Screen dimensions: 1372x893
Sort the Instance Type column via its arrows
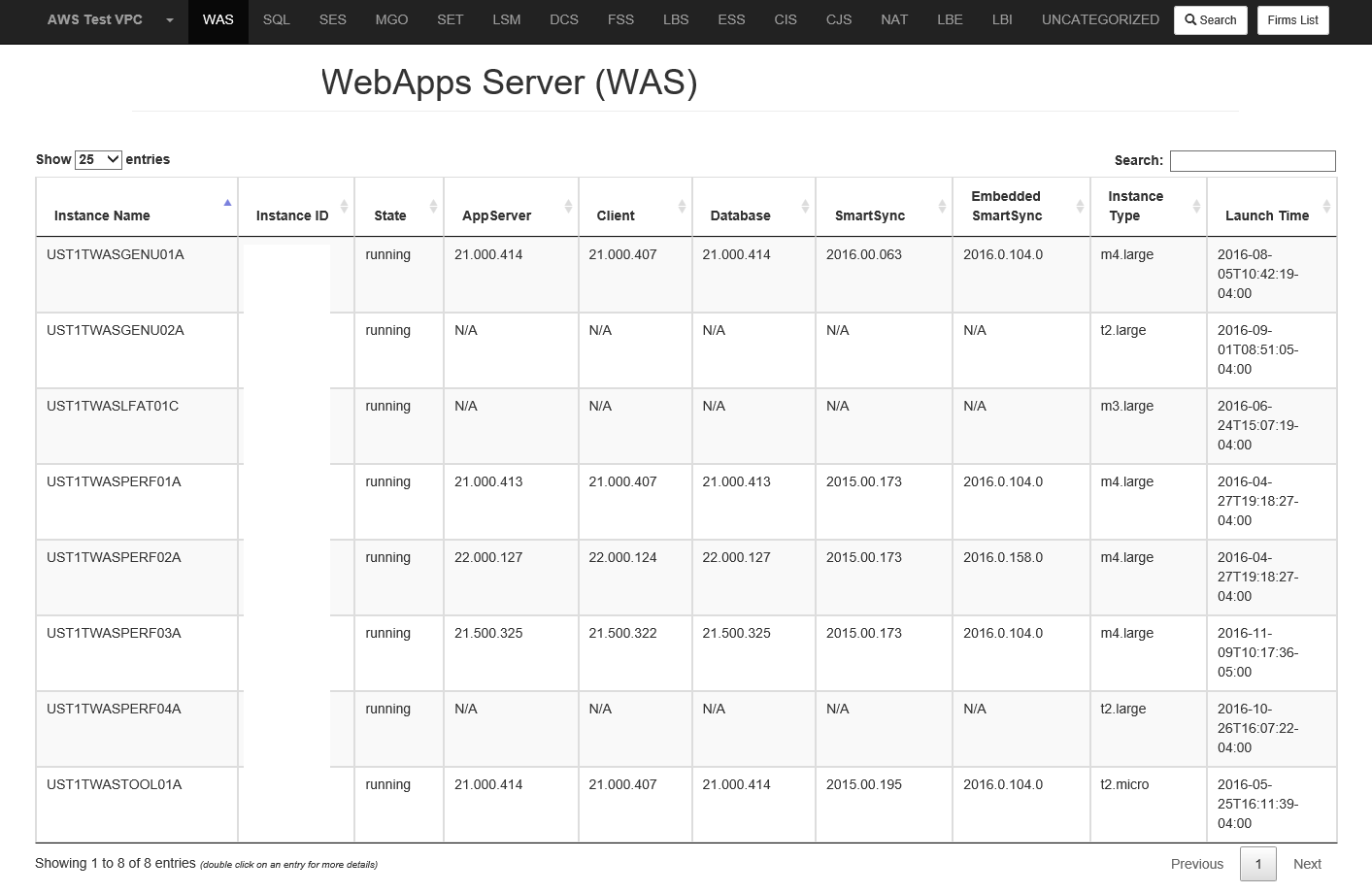click(1196, 206)
